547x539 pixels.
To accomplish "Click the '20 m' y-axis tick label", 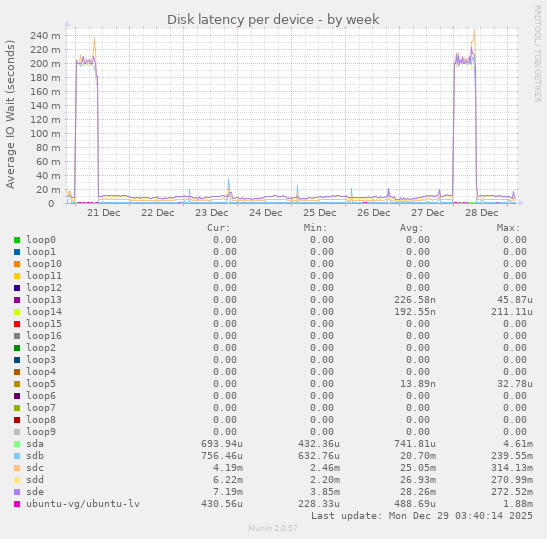I will pyautogui.click(x=48, y=190).
